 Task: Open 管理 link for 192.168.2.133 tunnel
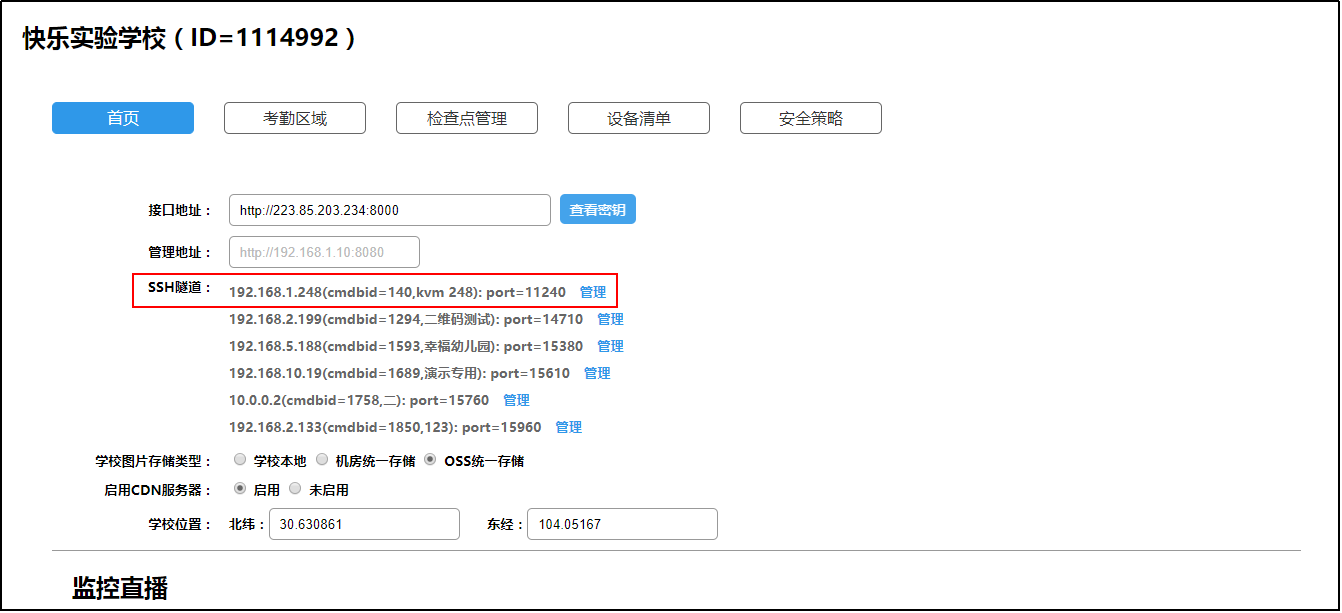pos(568,427)
